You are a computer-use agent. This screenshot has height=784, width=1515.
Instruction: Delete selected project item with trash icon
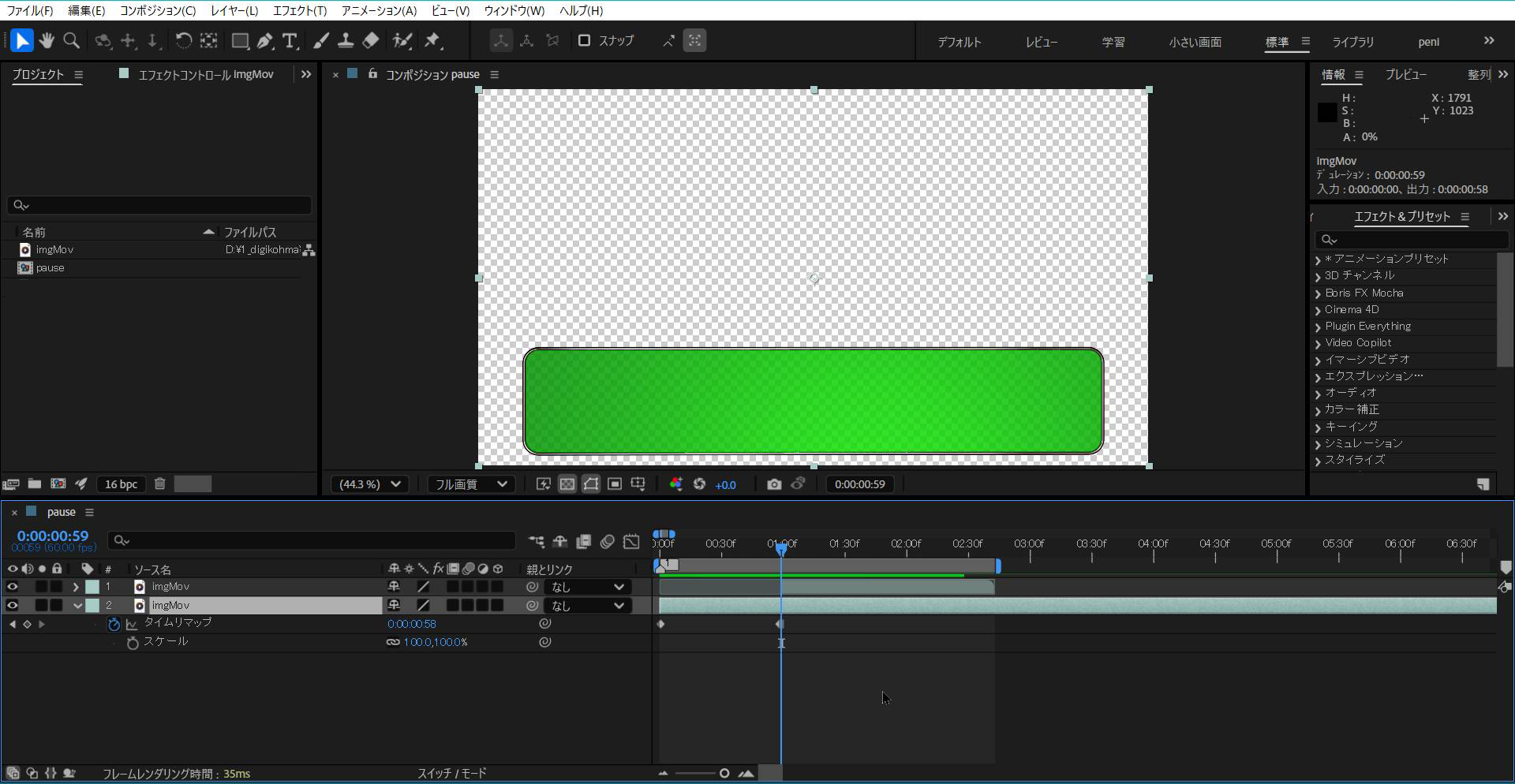[159, 484]
